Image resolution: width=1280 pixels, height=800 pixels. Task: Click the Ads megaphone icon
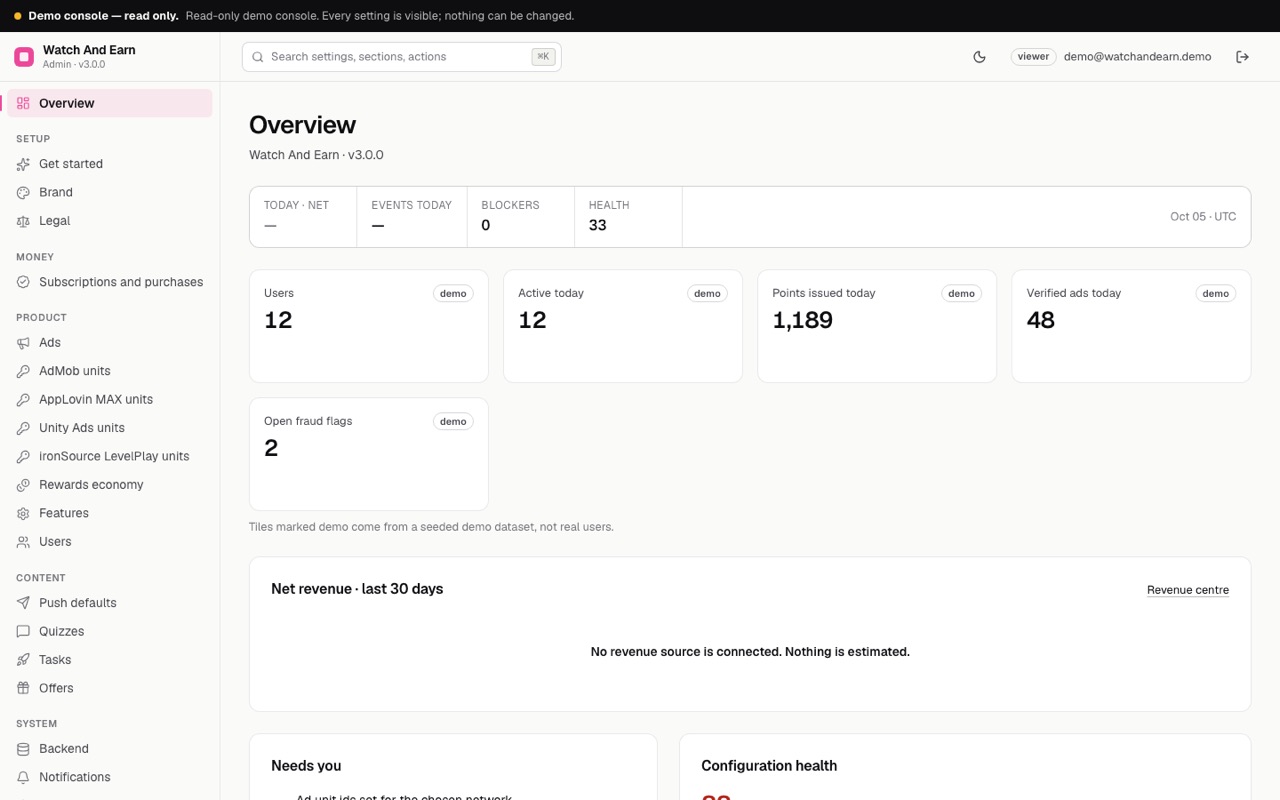pyautogui.click(x=23, y=343)
